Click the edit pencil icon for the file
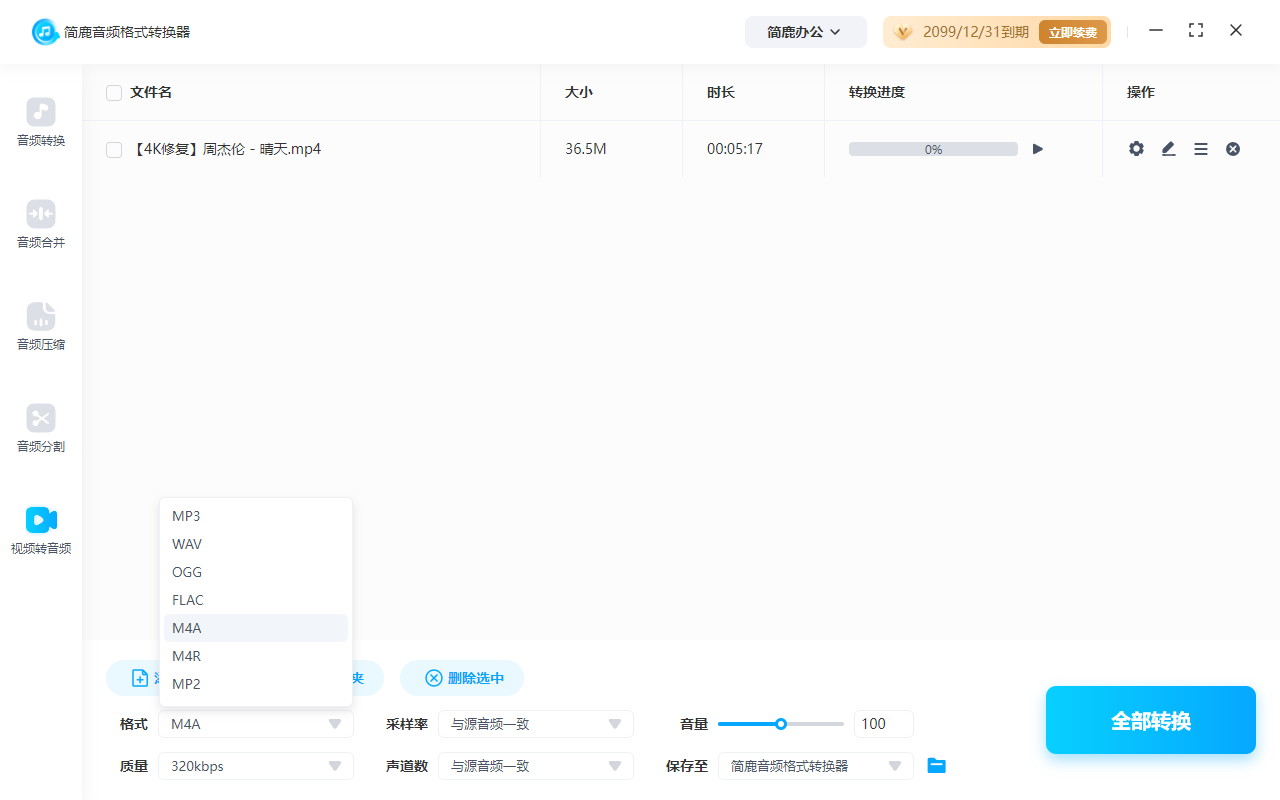1280x800 pixels. [x=1168, y=148]
